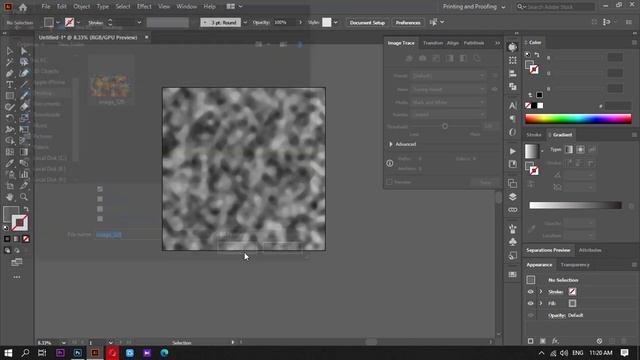640x360 pixels.
Task: Open the Printing and Proofing workspace dropdown
Action: coord(474,7)
